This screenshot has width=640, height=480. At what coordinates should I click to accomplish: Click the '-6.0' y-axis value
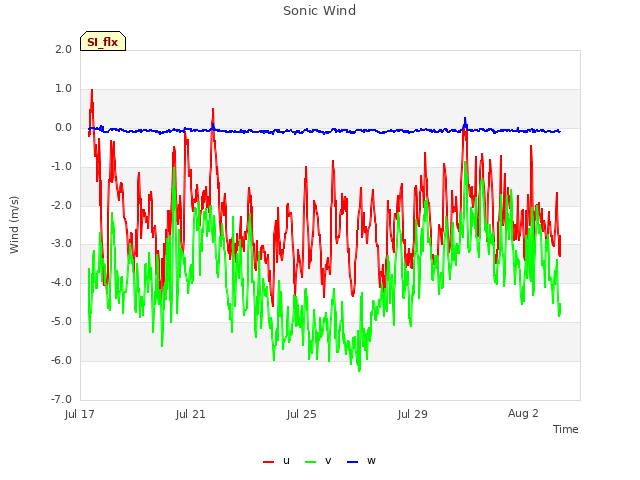click(x=62, y=360)
